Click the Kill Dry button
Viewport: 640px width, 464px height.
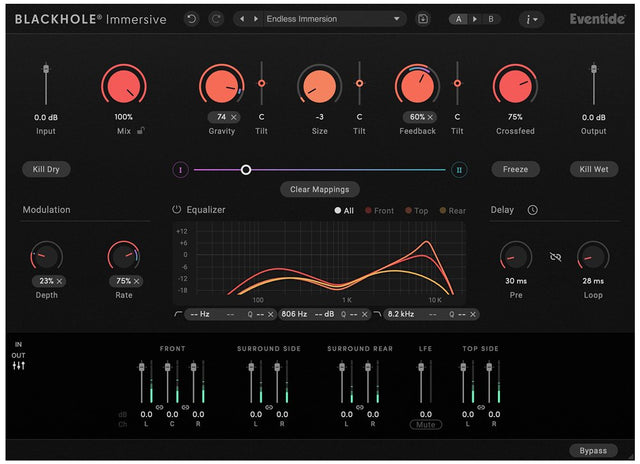coord(46,169)
